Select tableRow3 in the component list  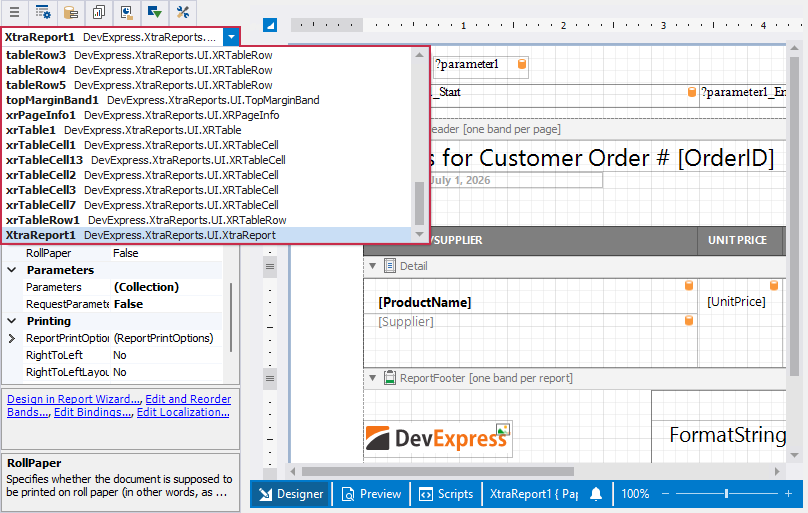tap(208, 55)
